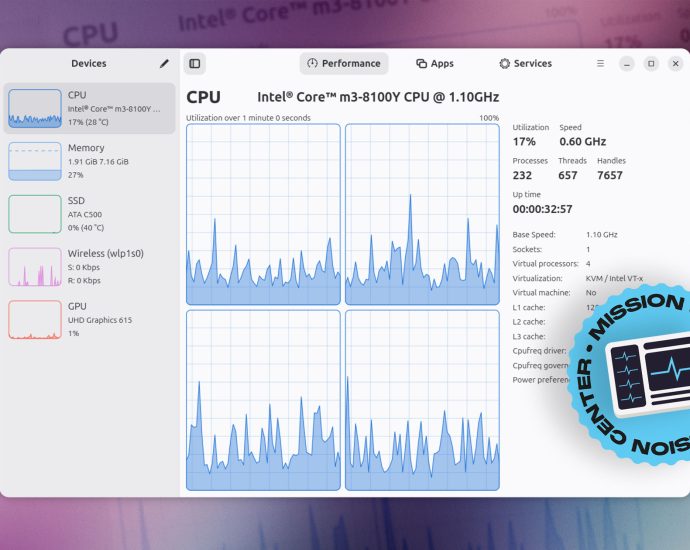Click the pencil edit icon beside Devices
This screenshot has width=690, height=550.
(x=164, y=64)
